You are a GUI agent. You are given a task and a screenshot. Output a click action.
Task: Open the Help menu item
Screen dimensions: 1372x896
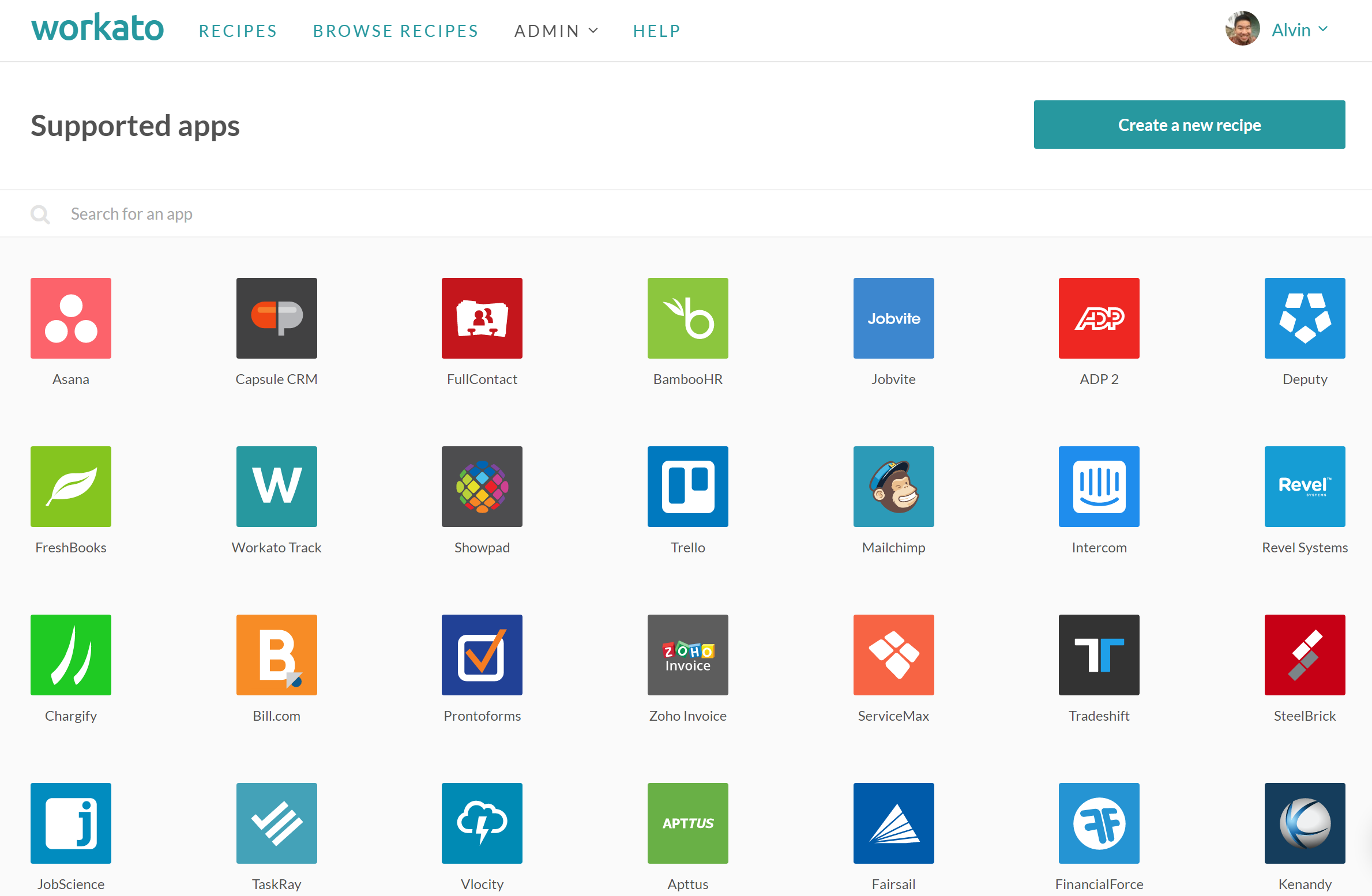[657, 31]
